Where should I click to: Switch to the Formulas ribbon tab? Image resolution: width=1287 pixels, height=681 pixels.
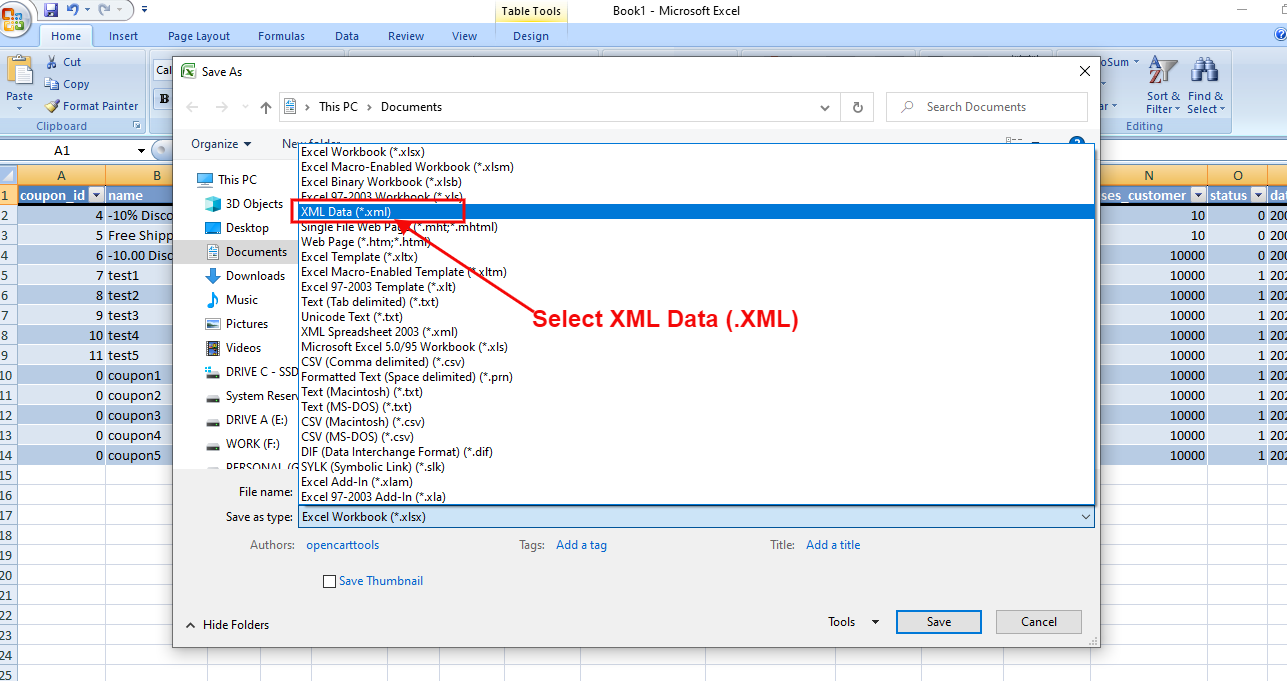281,36
